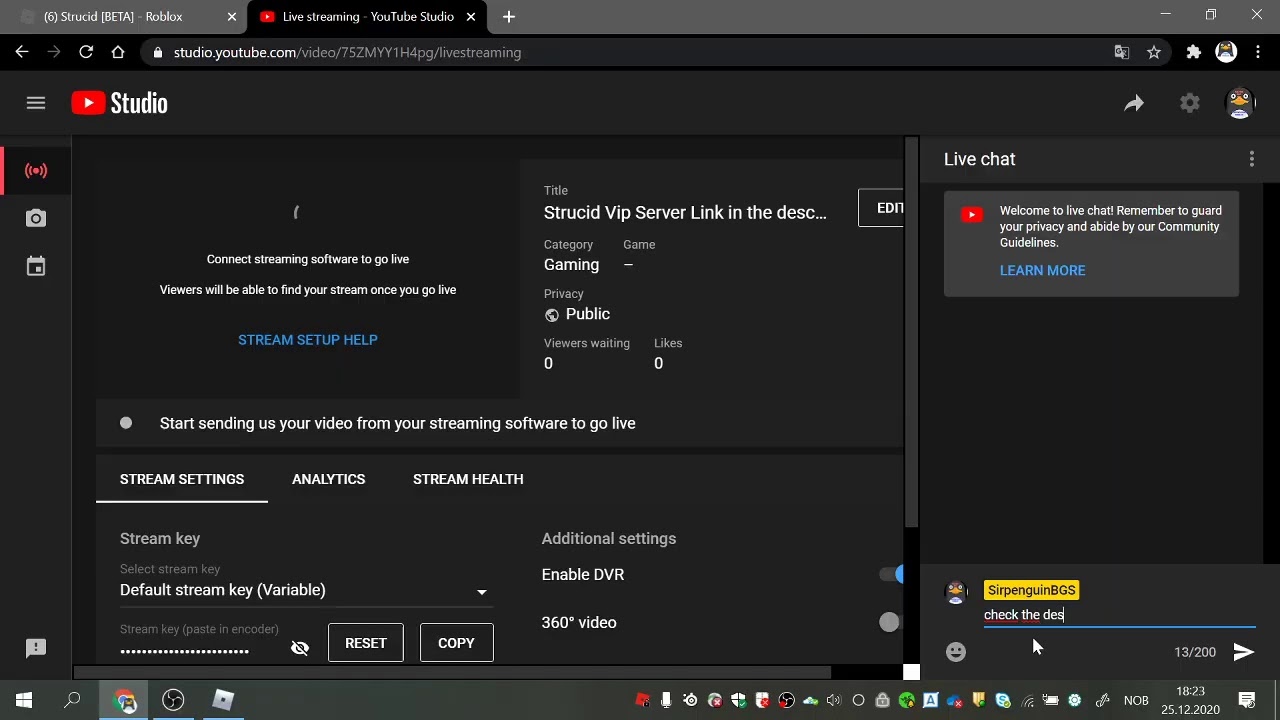Click the stream title 'Strucid Vip Server Link'
Viewport: 1280px width, 720px height.
tap(685, 212)
